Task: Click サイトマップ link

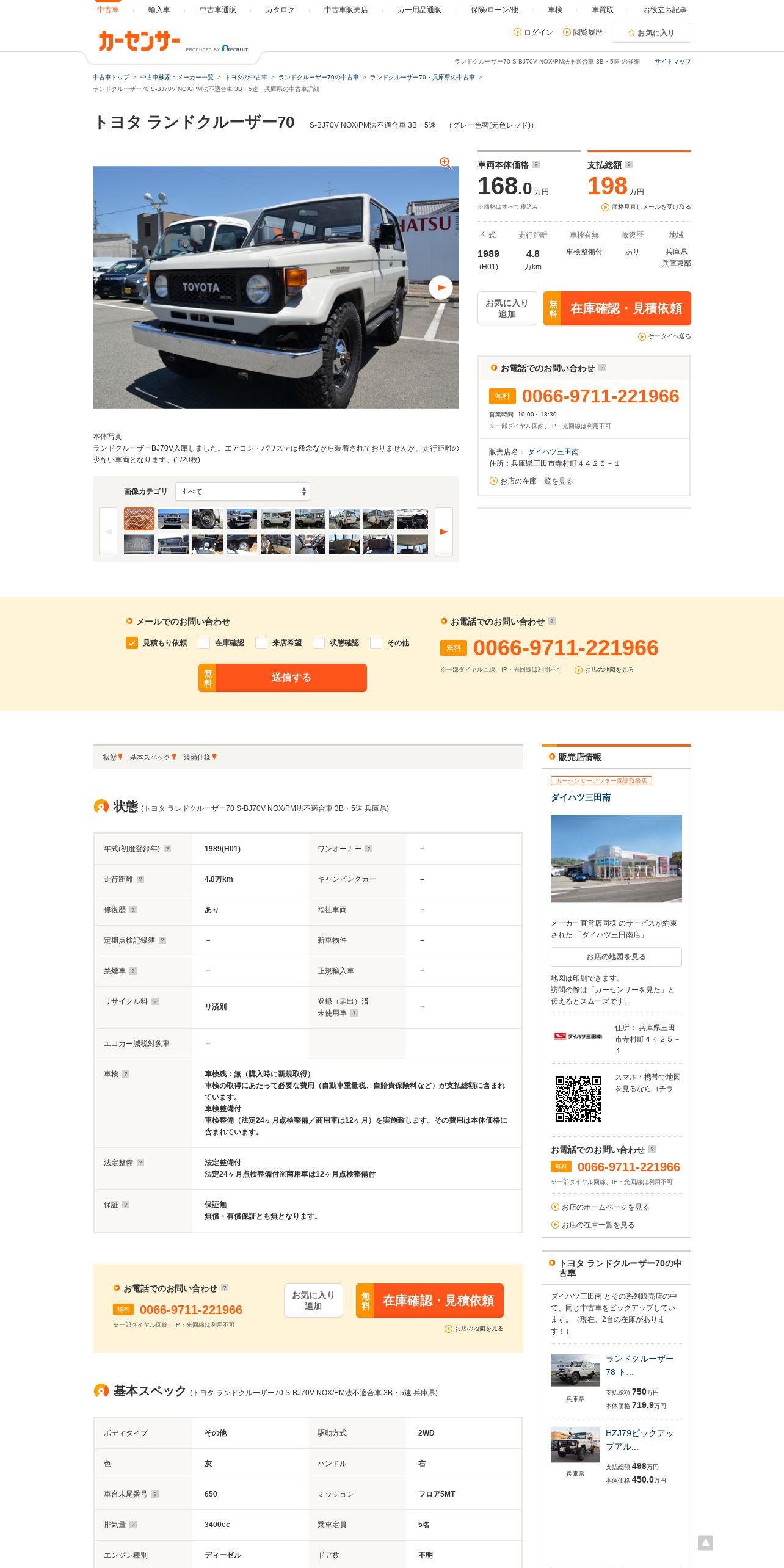Action: [x=673, y=62]
